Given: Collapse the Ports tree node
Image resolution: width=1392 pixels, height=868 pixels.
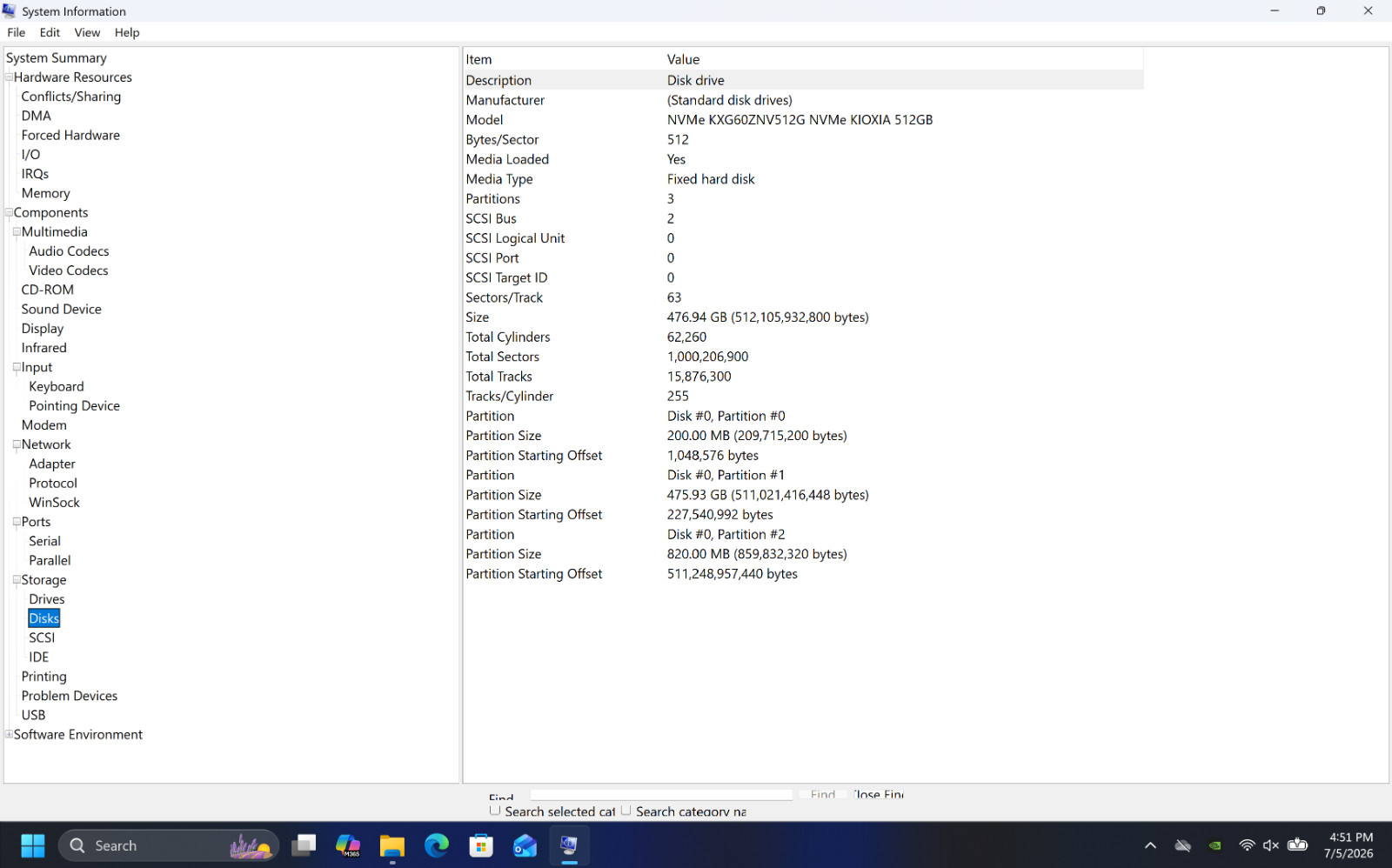Looking at the screenshot, I should pos(17,522).
